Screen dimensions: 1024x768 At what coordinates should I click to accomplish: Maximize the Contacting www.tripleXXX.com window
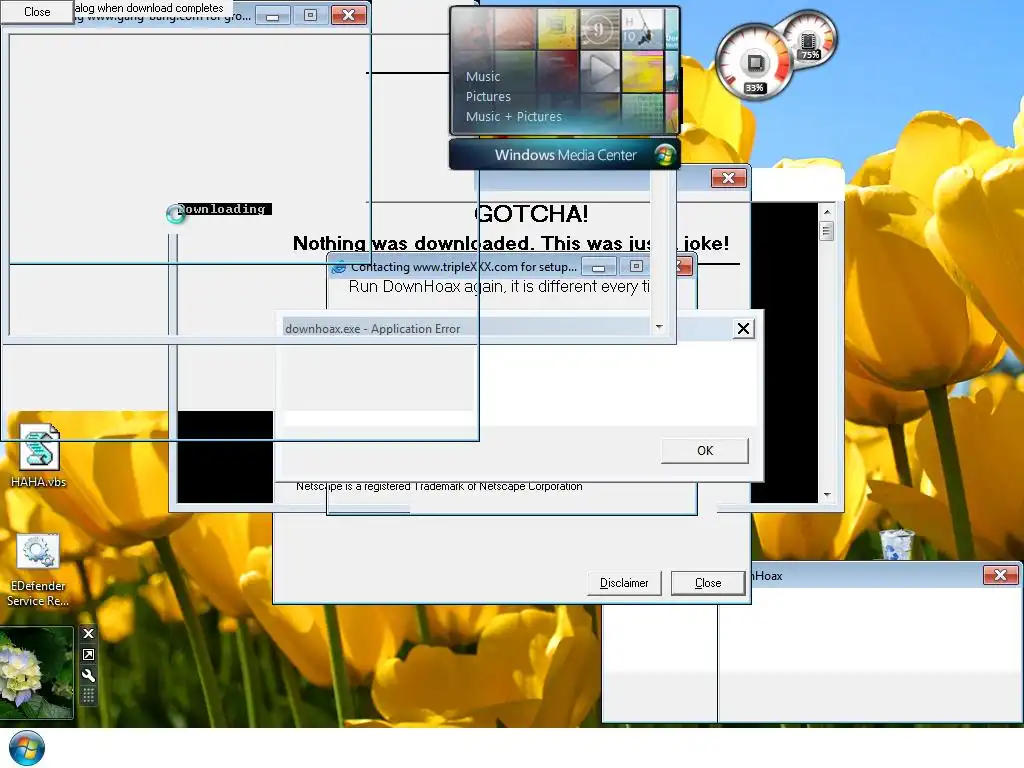[x=636, y=266]
